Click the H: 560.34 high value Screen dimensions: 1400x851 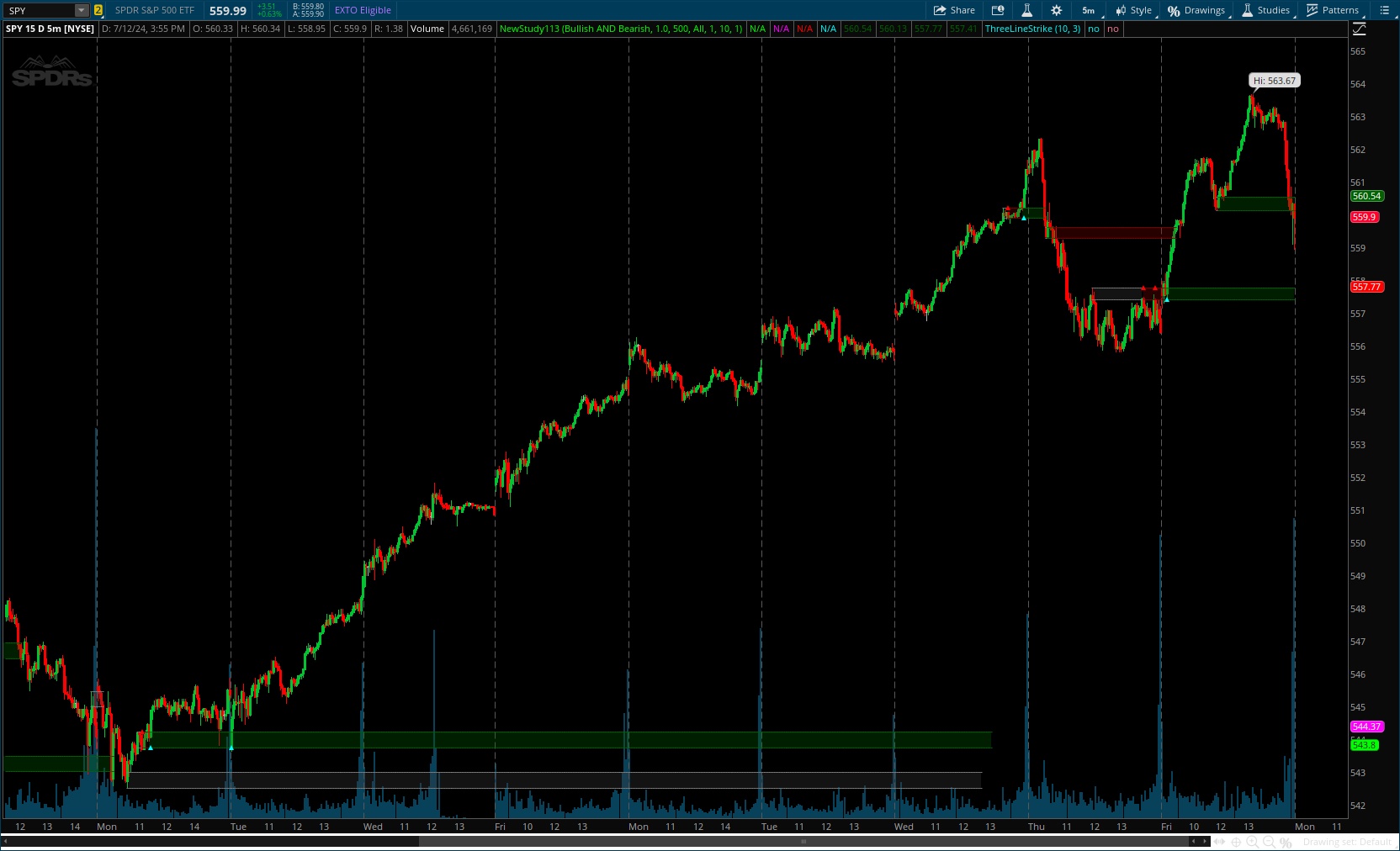click(x=260, y=29)
